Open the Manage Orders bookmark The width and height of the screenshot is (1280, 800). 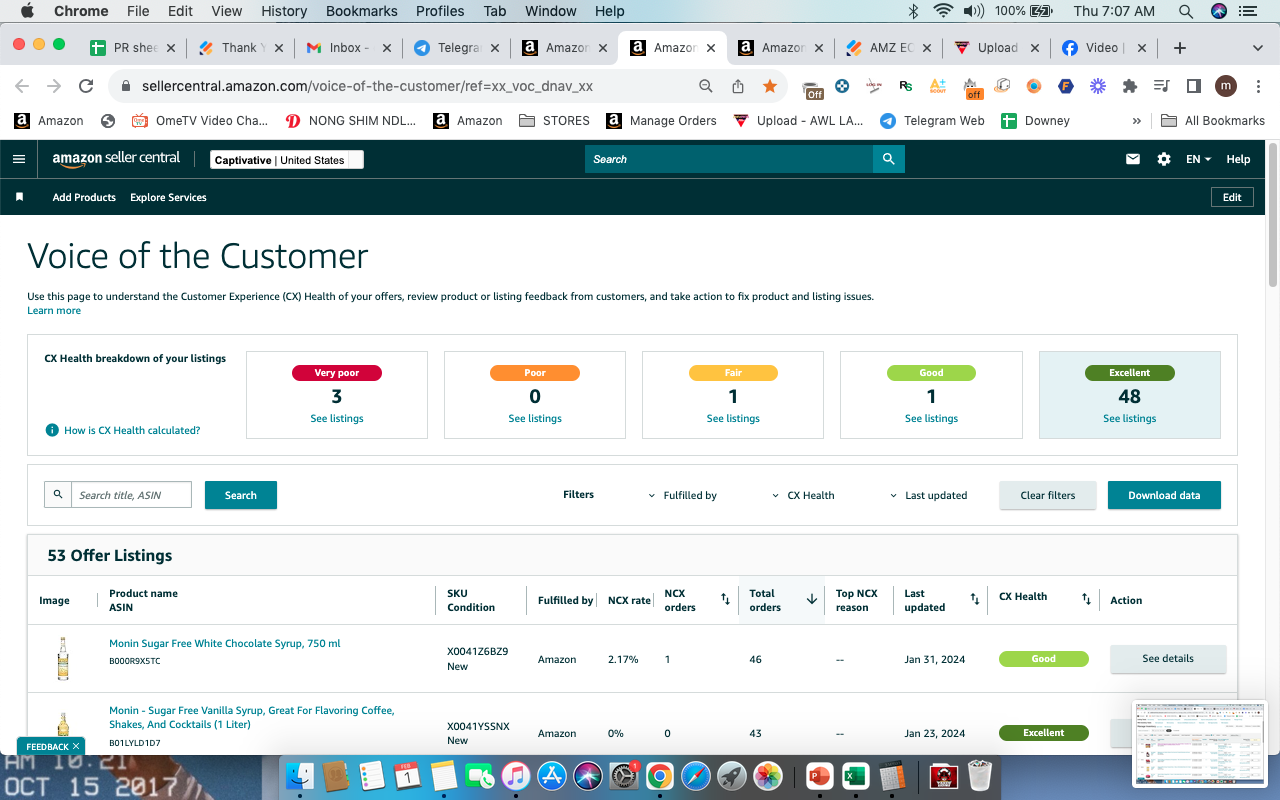tap(661, 120)
